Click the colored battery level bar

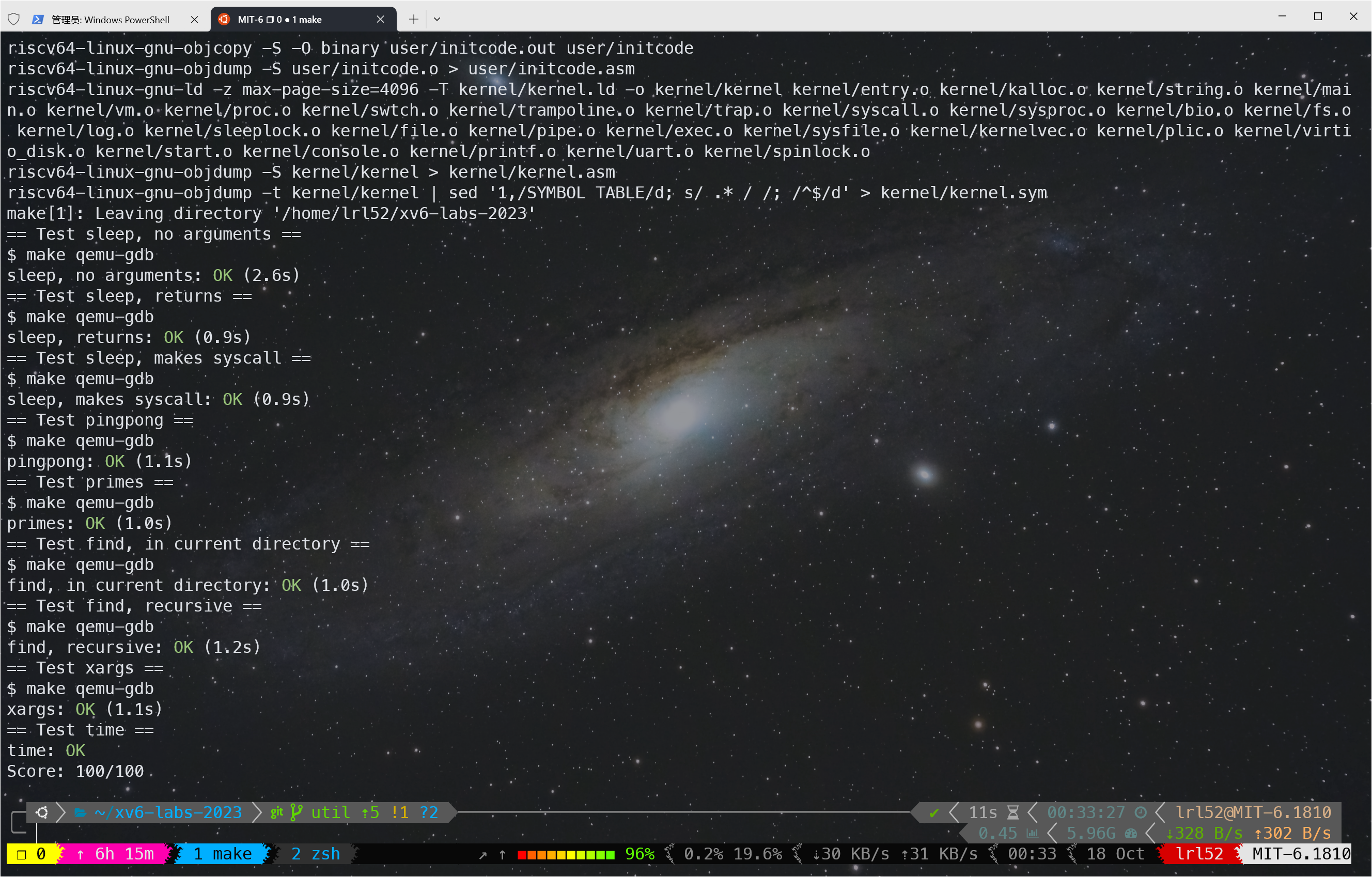pos(566,855)
